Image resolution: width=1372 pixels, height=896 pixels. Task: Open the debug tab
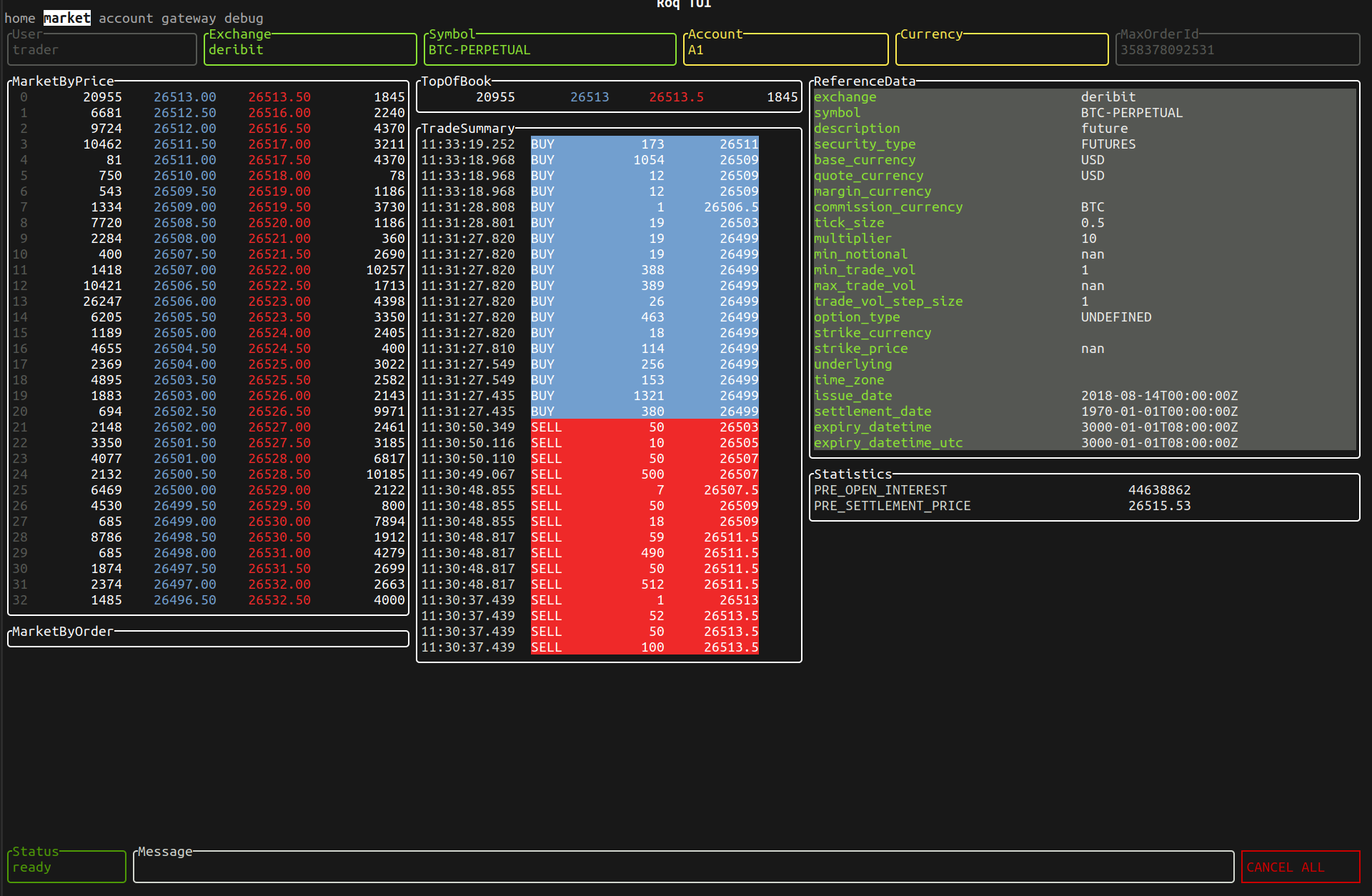(244, 18)
